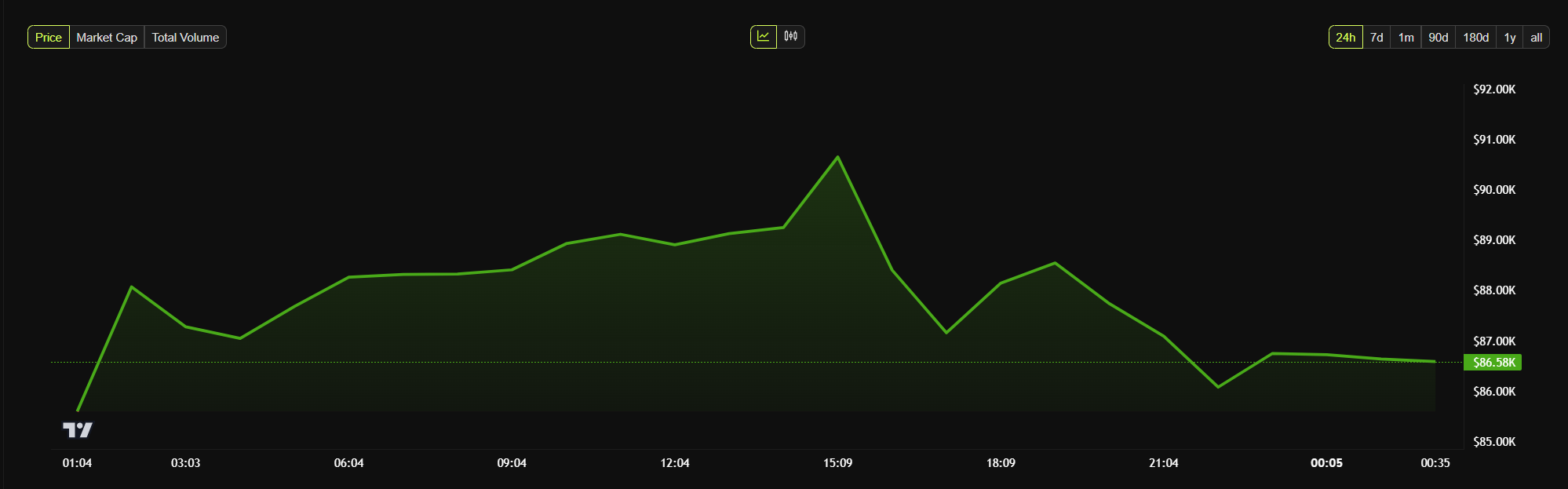Click the current price label $86.58K

(x=1493, y=362)
